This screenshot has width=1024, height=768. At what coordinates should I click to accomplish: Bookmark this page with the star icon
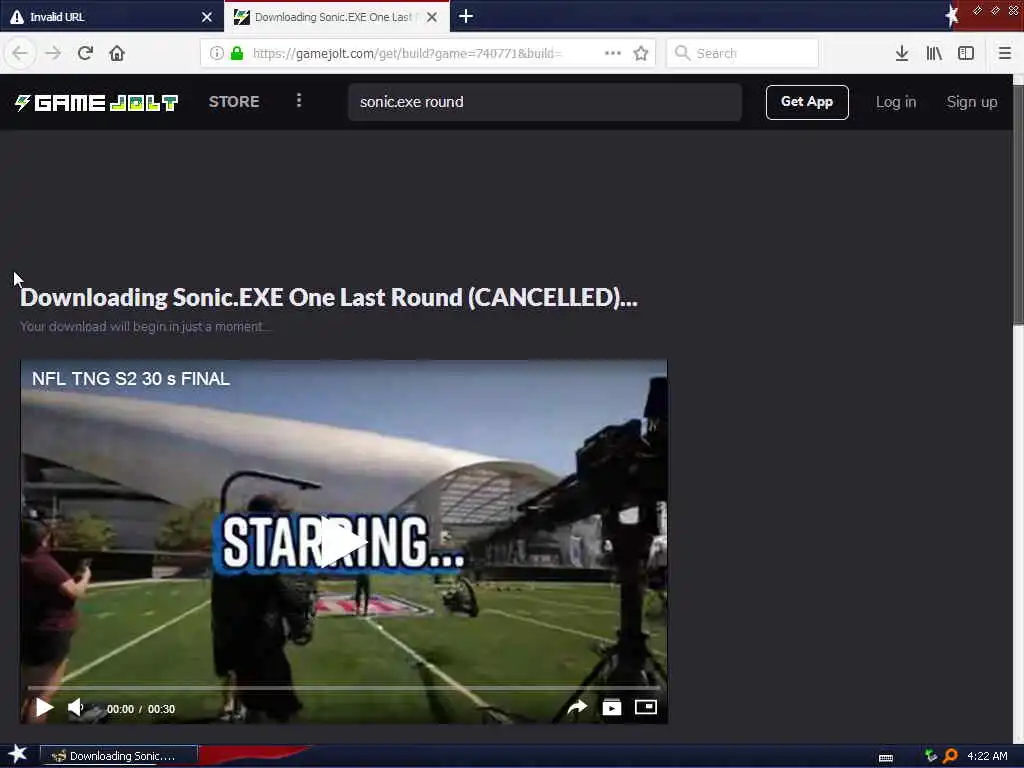point(641,53)
